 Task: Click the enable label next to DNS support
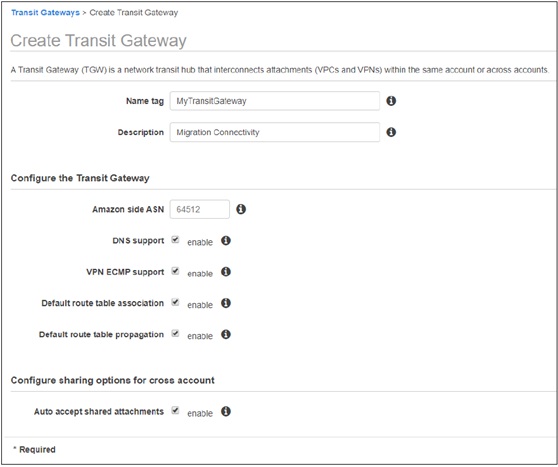pos(200,242)
